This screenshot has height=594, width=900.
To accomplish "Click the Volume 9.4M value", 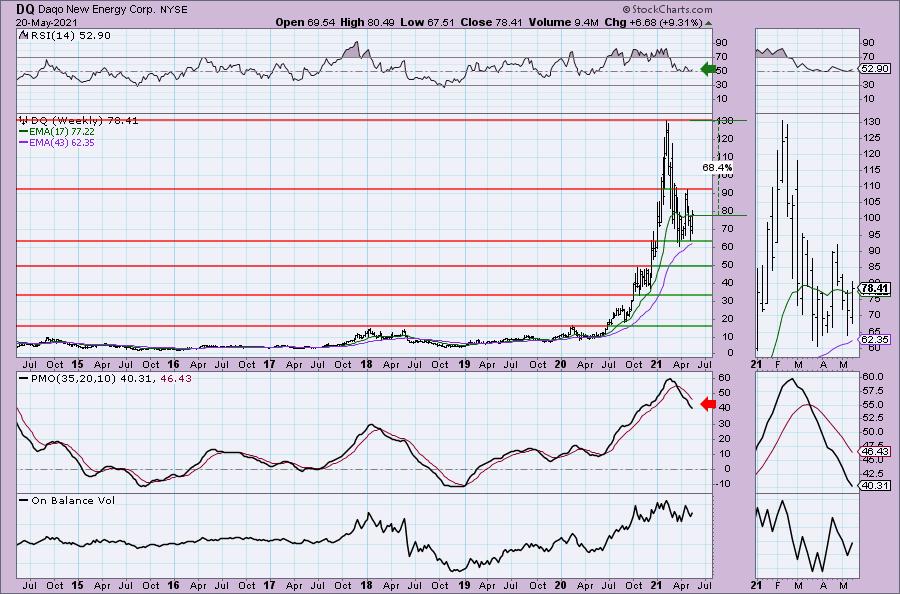I will (x=562, y=22).
